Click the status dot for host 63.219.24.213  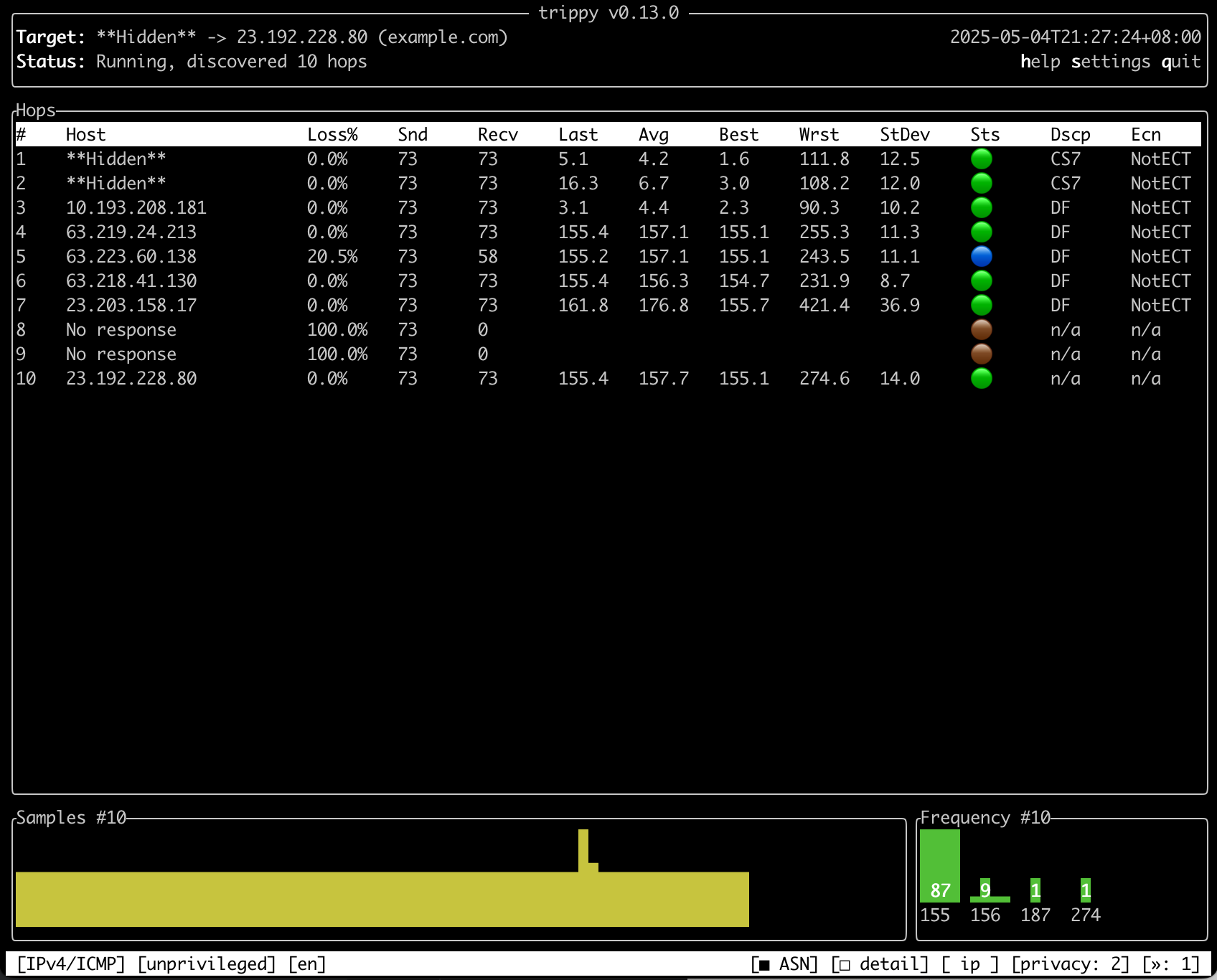(x=981, y=232)
